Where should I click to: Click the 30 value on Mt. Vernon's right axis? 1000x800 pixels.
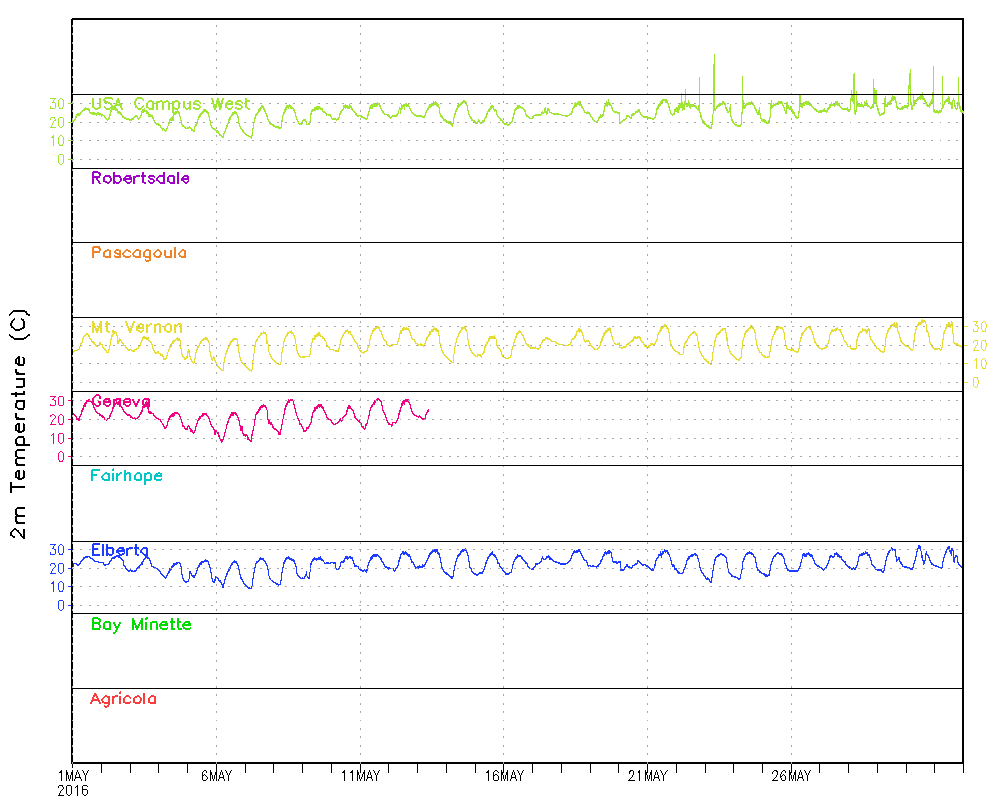(x=979, y=326)
